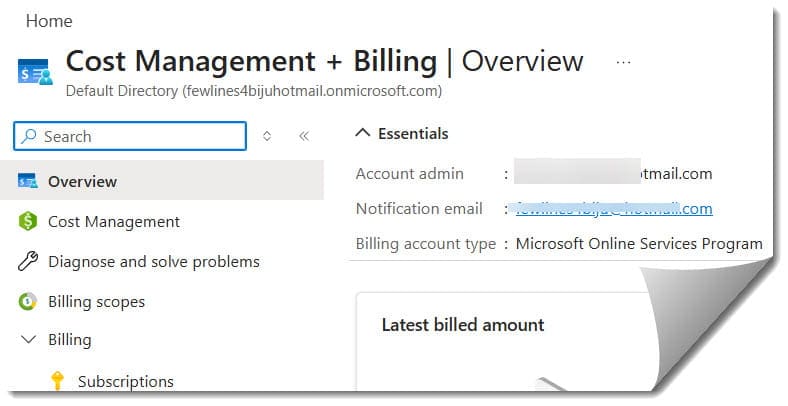
Task: Collapse the Essentials section
Action: [x=362, y=133]
